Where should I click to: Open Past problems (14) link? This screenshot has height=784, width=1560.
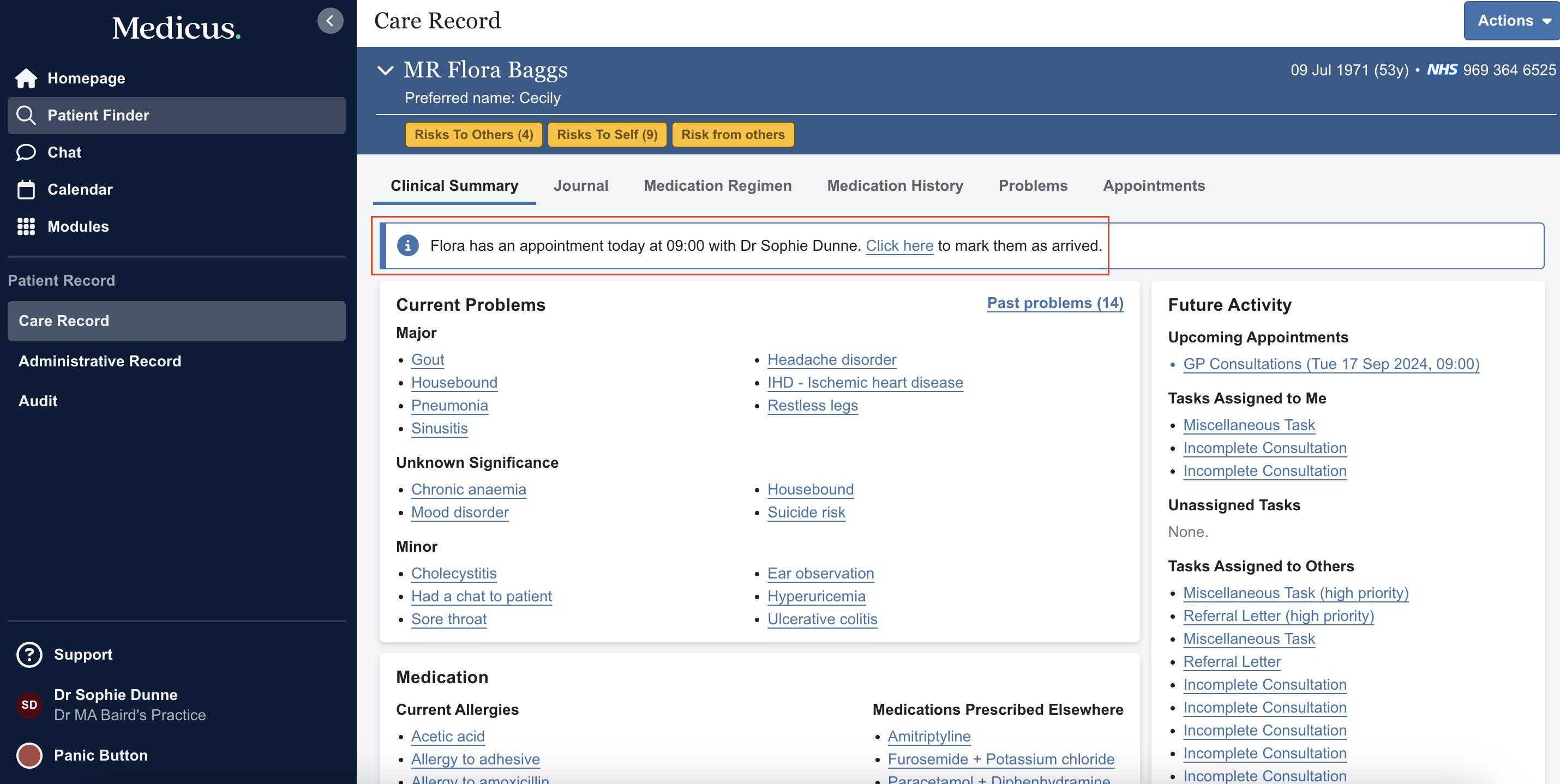click(x=1054, y=303)
